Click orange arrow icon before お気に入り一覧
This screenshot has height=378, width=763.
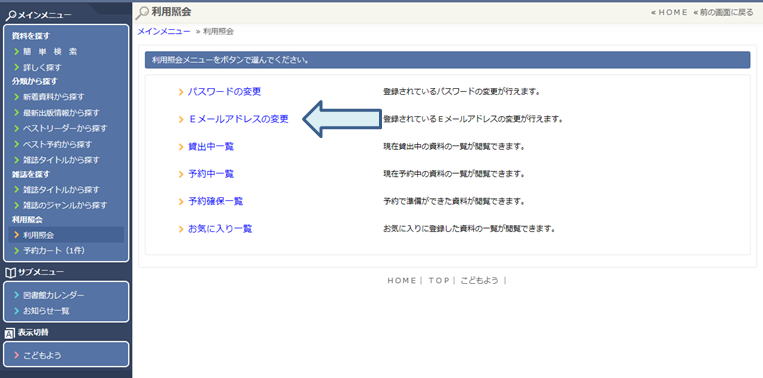point(181,229)
